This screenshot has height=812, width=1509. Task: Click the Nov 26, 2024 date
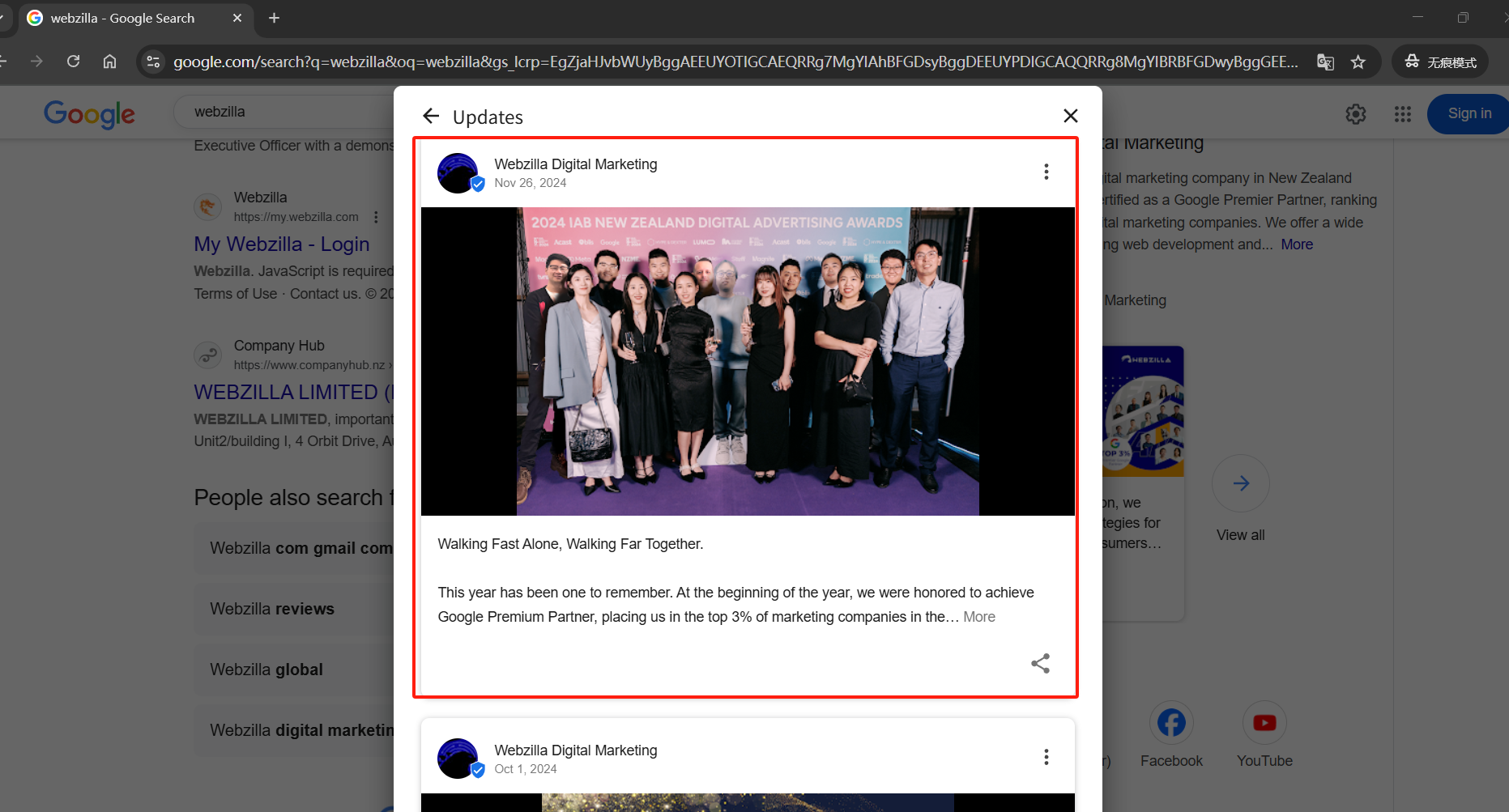[x=531, y=183]
